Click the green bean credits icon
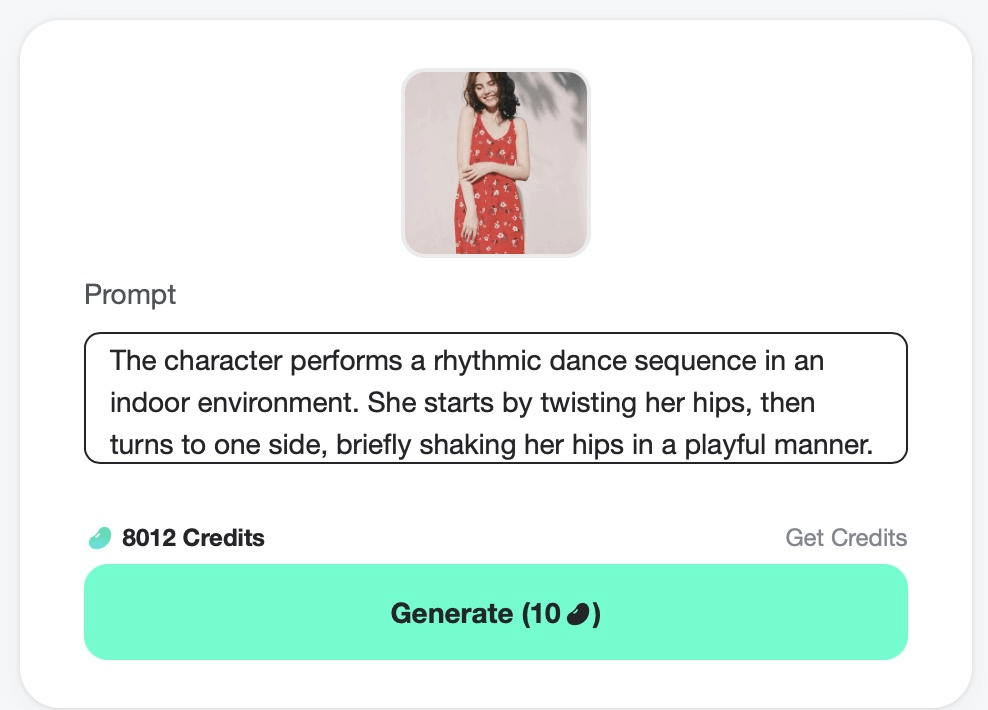This screenshot has height=710, width=988. (x=99, y=539)
